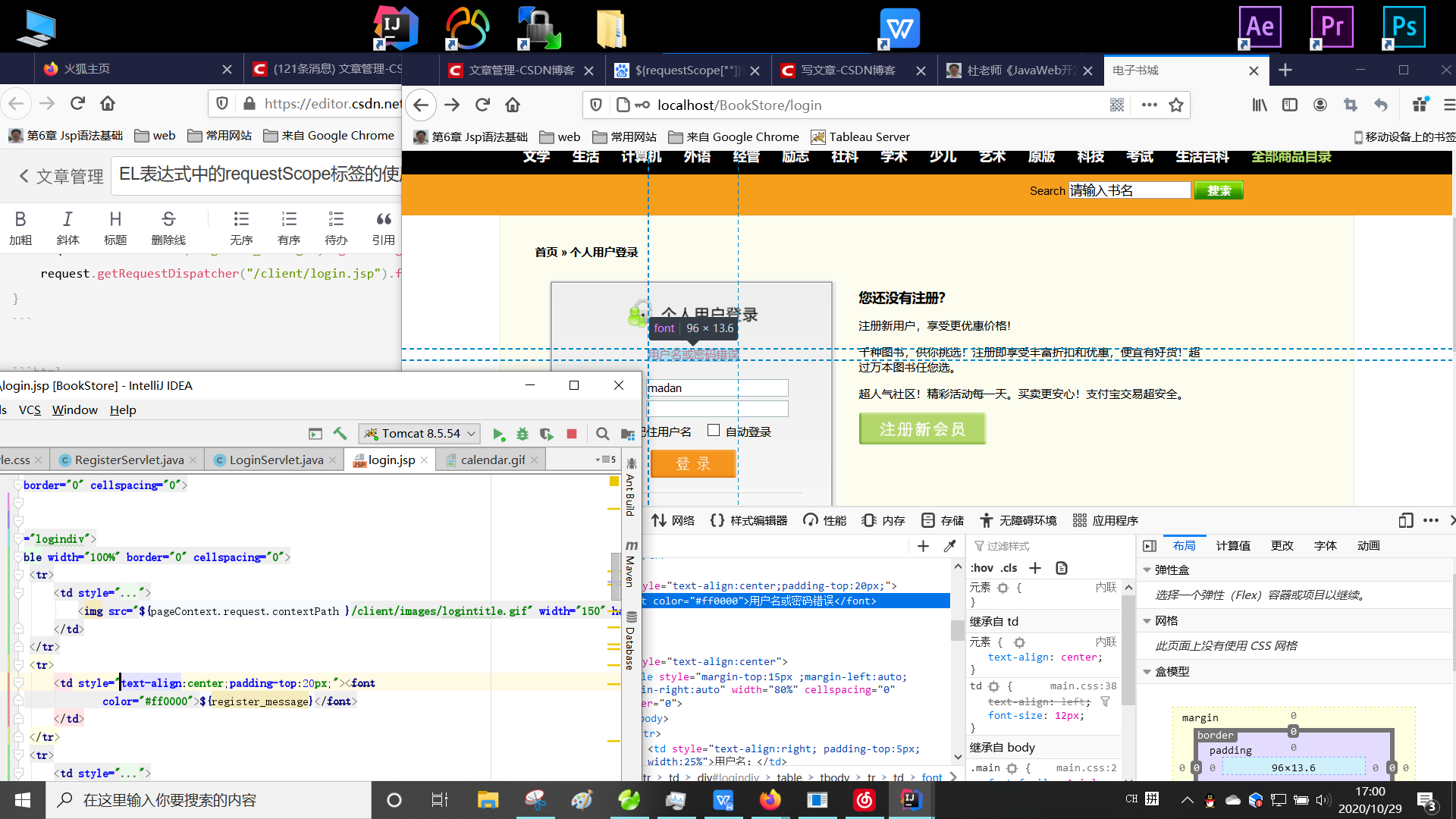
Task: Start Debug mode in IntelliJ toolbar
Action: pyautogui.click(x=522, y=433)
